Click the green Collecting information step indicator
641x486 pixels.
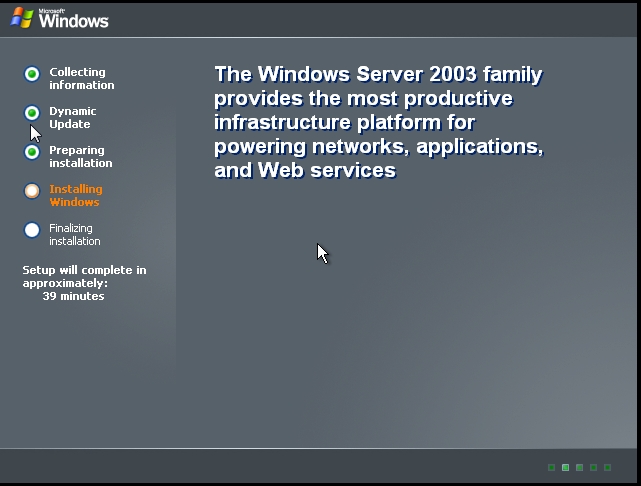point(32,74)
